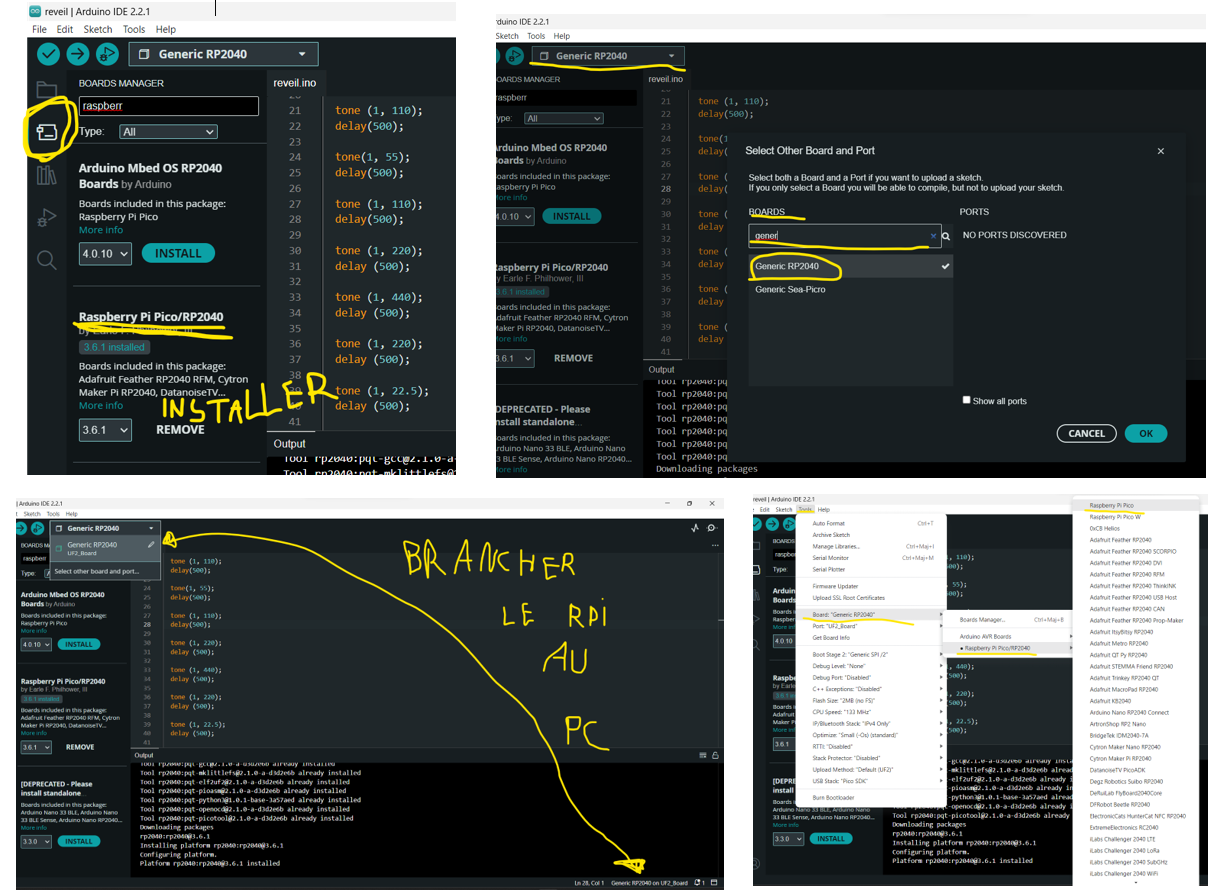
Task: Click the Verify checkmark button in top-left screenshot
Action: [x=48, y=54]
